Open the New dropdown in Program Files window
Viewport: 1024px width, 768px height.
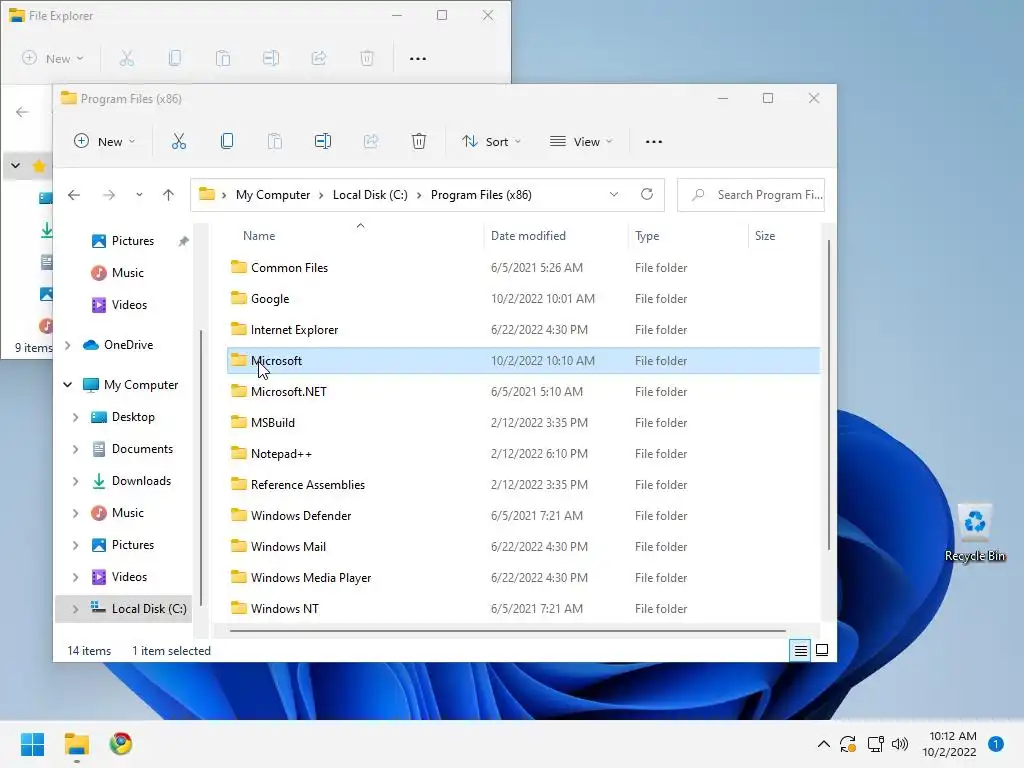pos(104,141)
